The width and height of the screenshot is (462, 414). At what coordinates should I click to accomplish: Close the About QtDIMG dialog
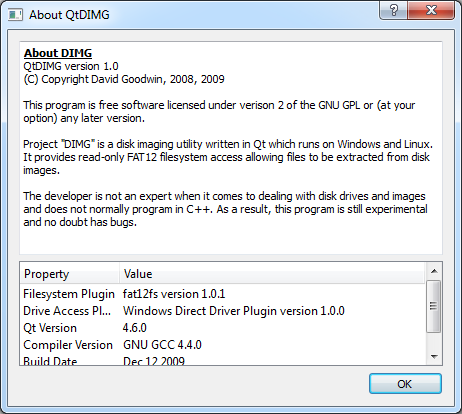pos(431,10)
